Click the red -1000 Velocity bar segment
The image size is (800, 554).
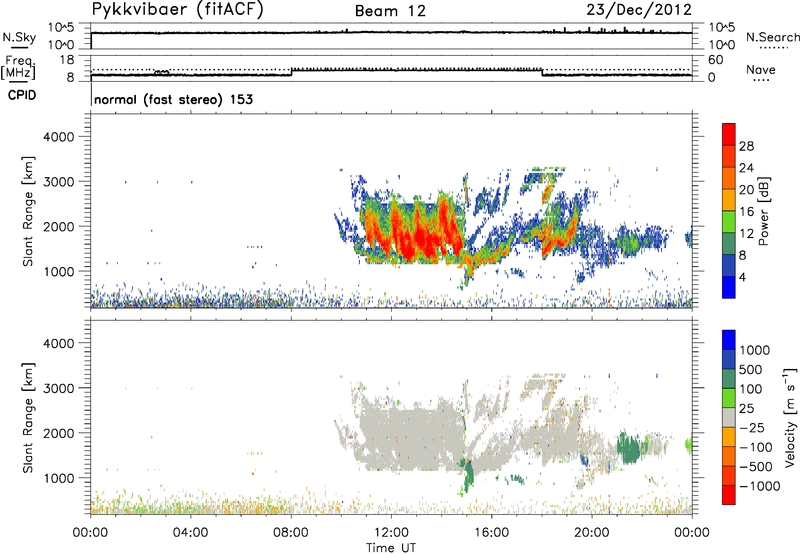729,495
